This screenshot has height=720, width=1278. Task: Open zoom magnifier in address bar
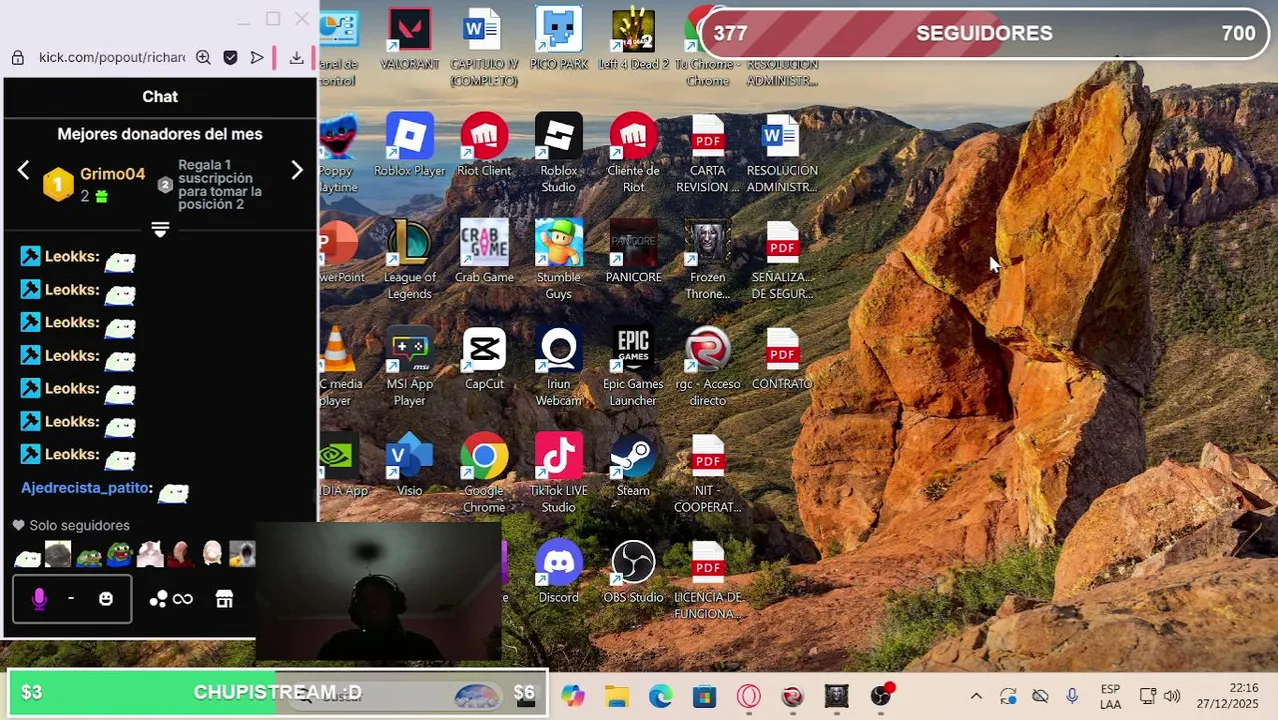click(x=203, y=57)
